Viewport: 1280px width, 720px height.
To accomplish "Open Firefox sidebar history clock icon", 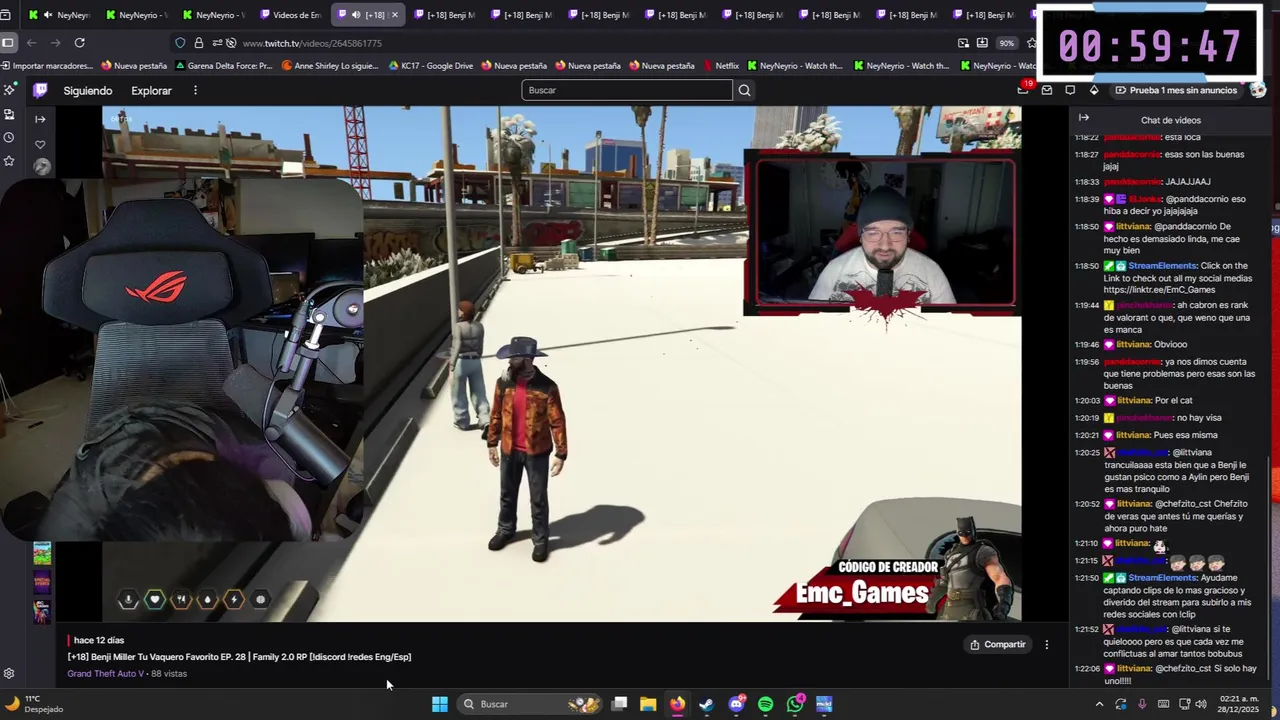I will click(x=9, y=137).
